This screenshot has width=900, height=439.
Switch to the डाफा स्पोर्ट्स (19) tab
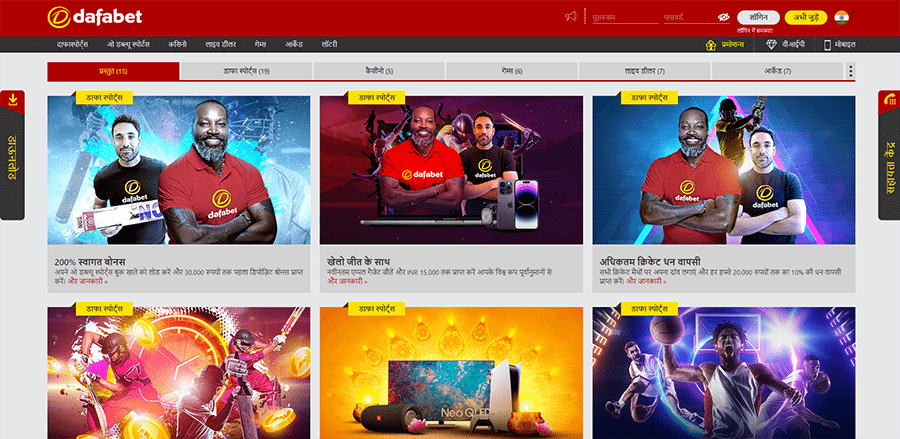tap(246, 71)
